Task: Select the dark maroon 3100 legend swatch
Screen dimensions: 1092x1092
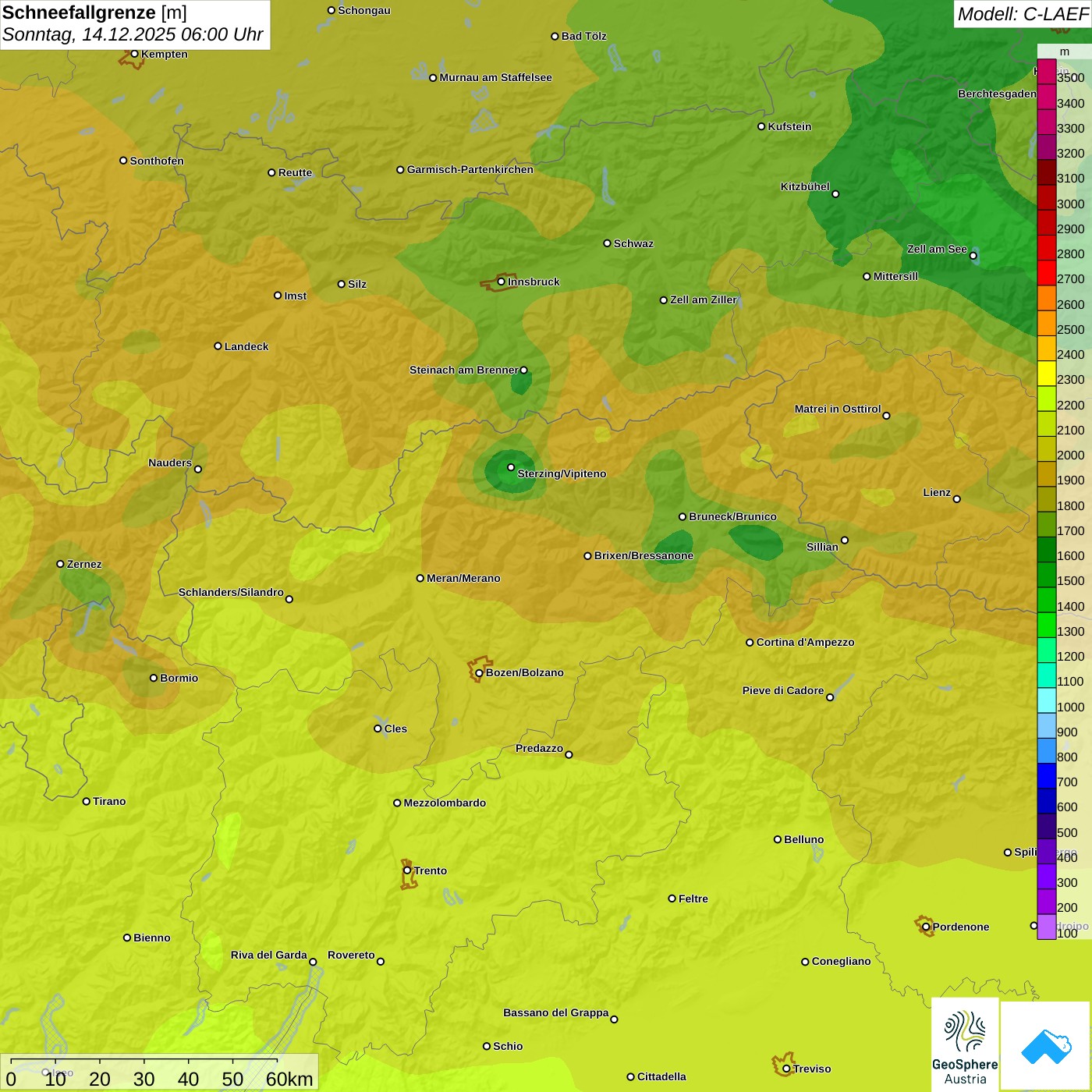Action: [1046, 172]
